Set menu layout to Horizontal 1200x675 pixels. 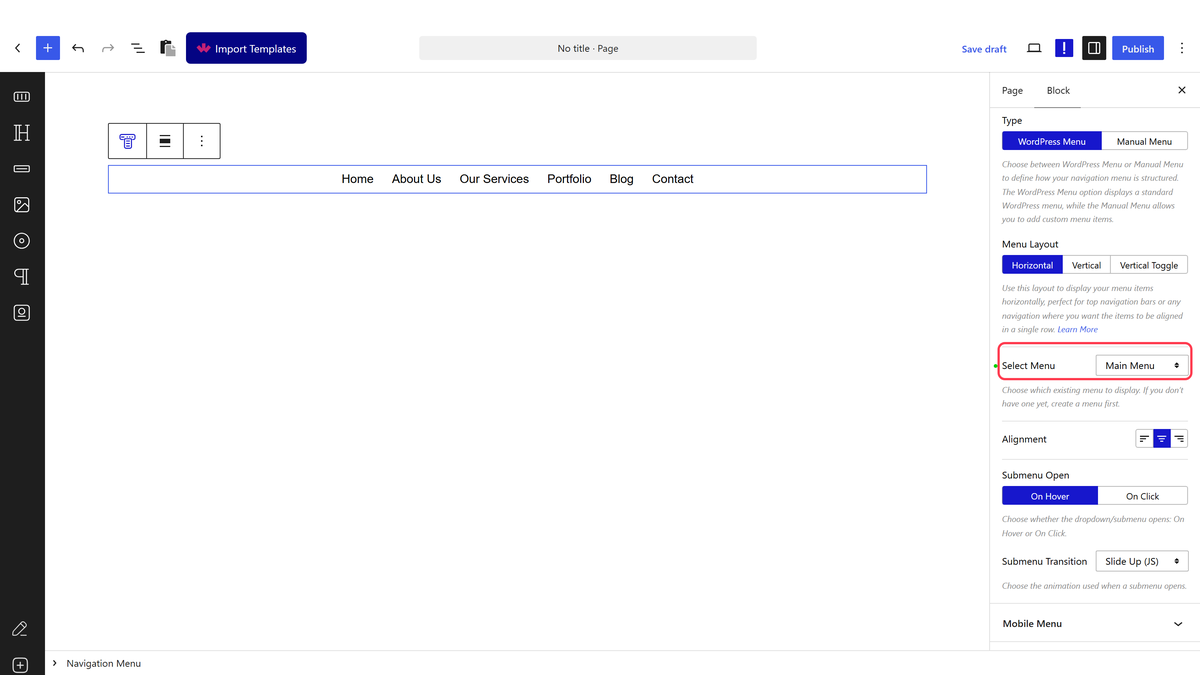click(x=1032, y=265)
